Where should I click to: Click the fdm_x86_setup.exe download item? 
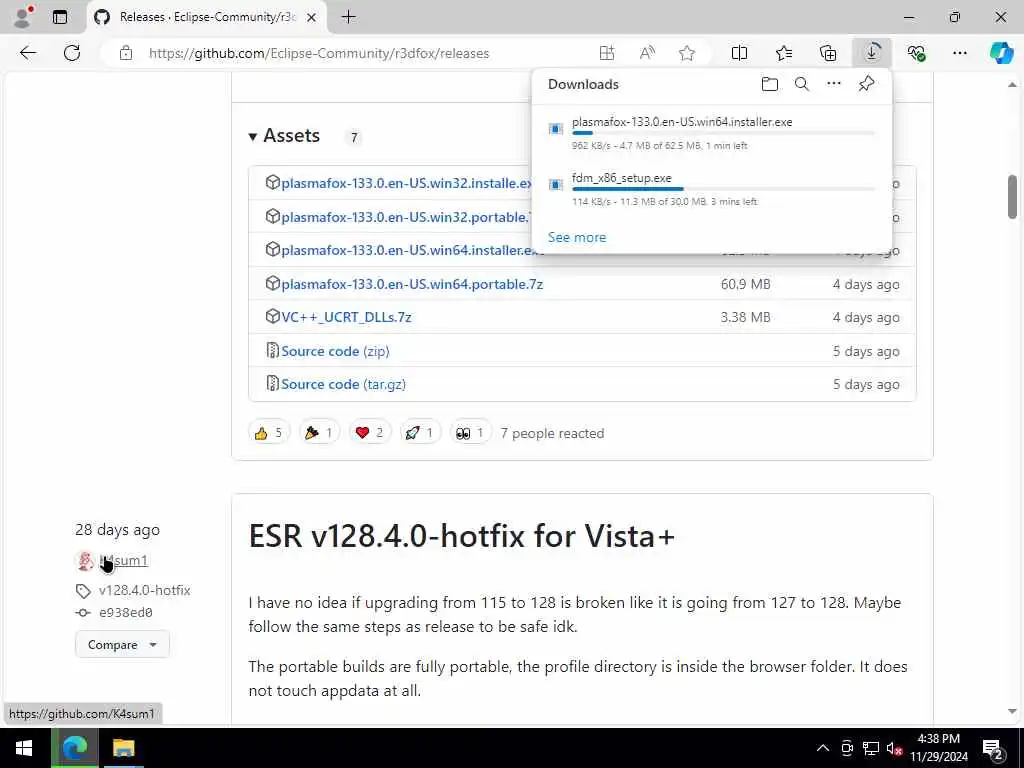tap(712, 189)
